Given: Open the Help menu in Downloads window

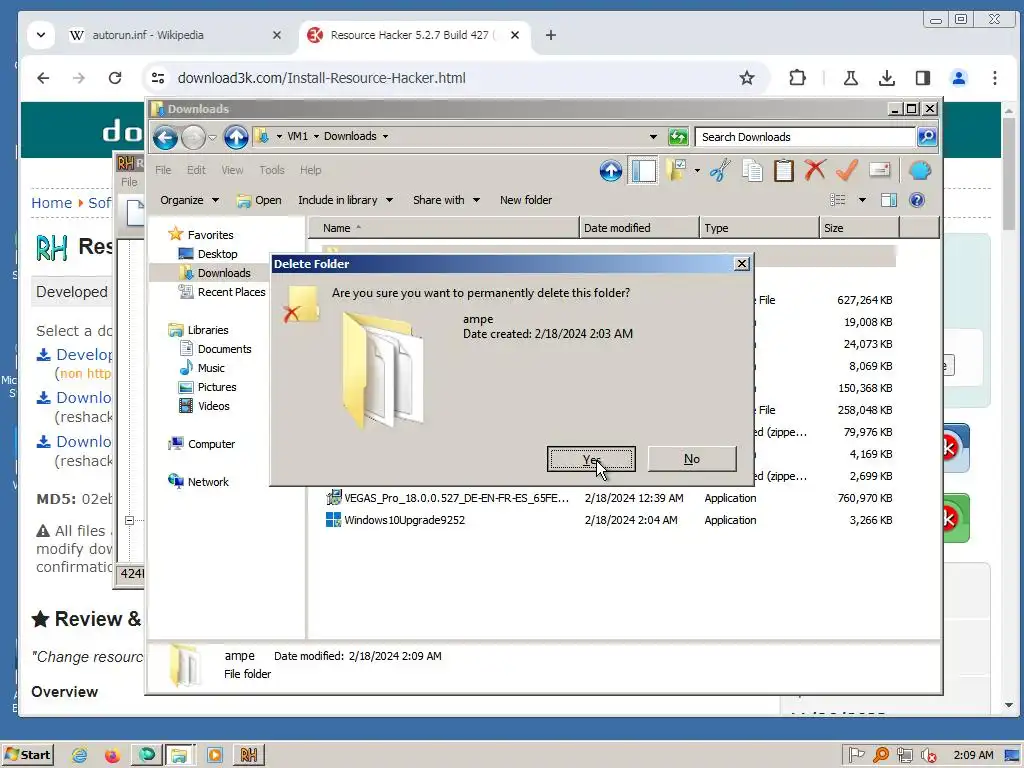Looking at the screenshot, I should 310,170.
